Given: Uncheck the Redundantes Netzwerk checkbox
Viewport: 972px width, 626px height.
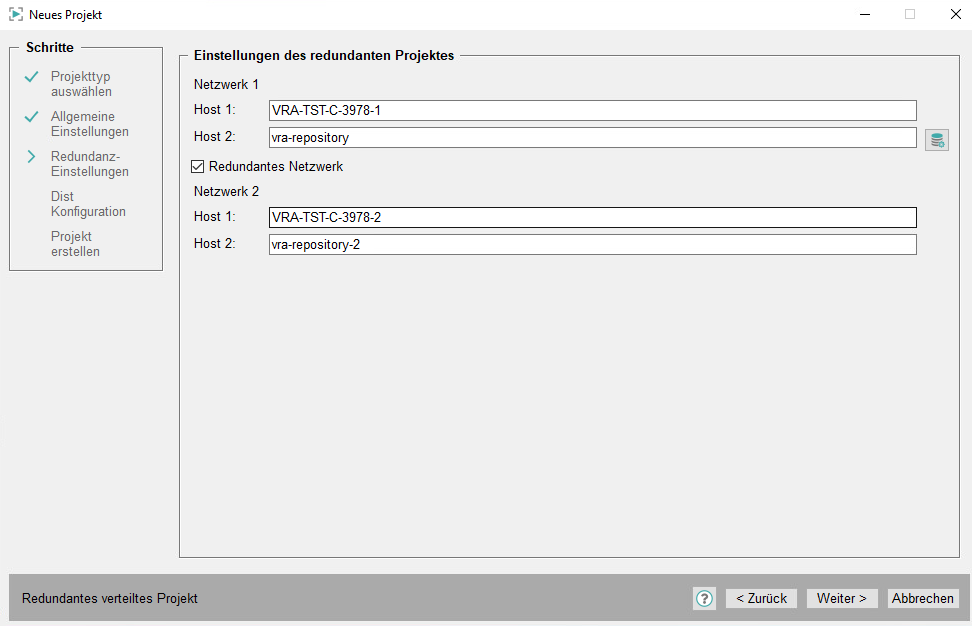Looking at the screenshot, I should coord(198,166).
